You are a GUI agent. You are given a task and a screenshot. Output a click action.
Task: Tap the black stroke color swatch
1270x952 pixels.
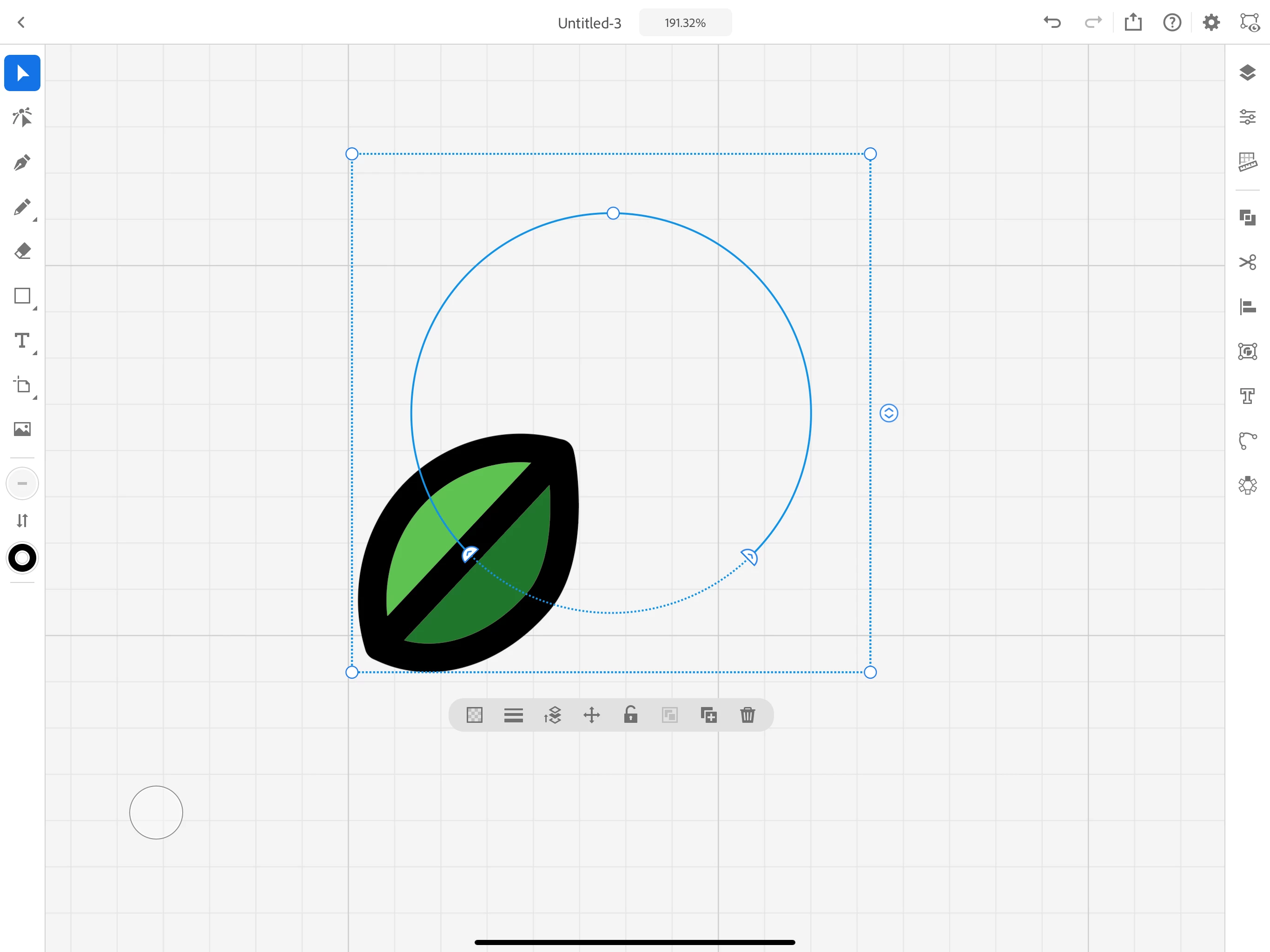point(22,558)
